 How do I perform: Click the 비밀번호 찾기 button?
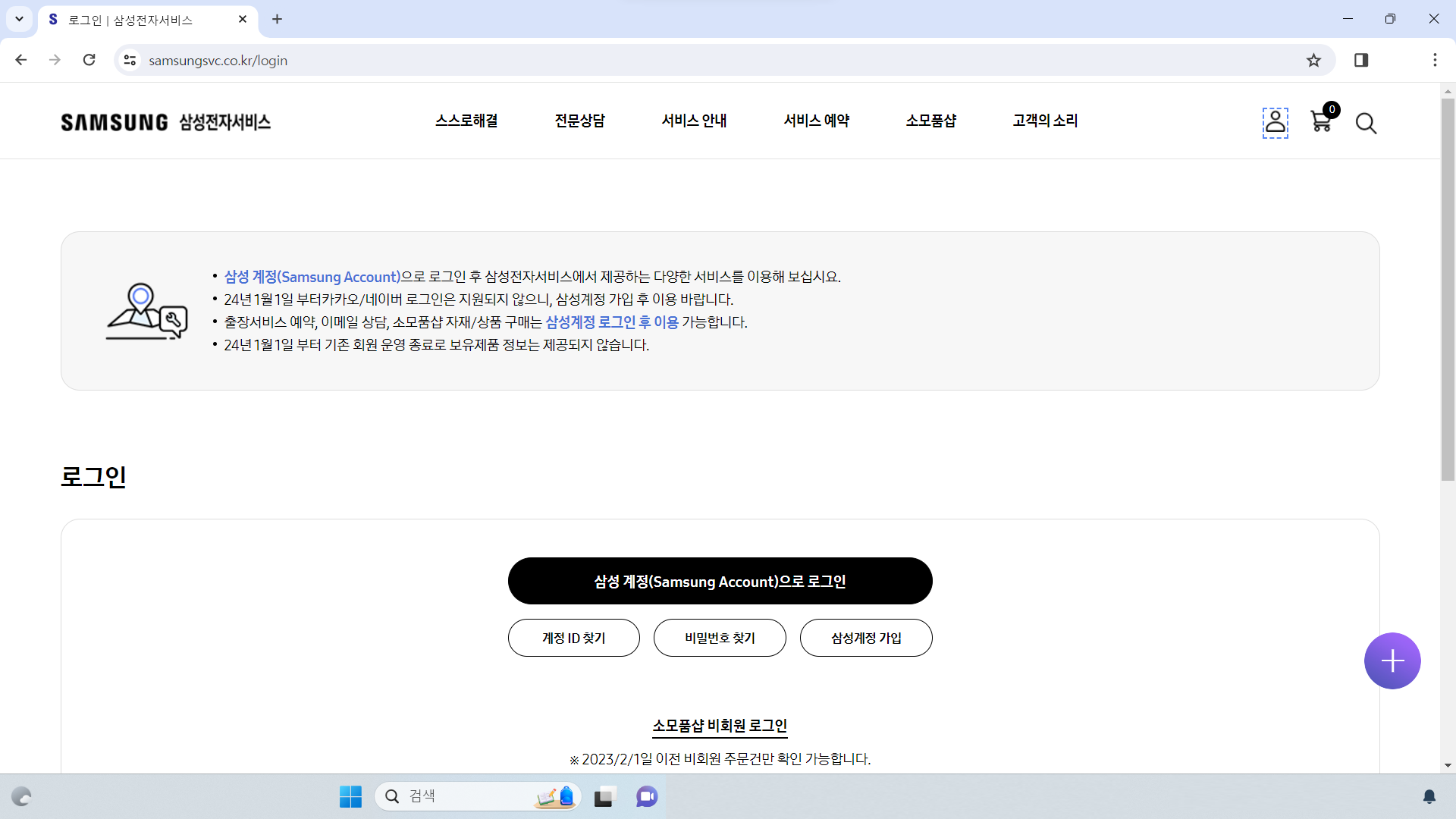pyautogui.click(x=720, y=638)
